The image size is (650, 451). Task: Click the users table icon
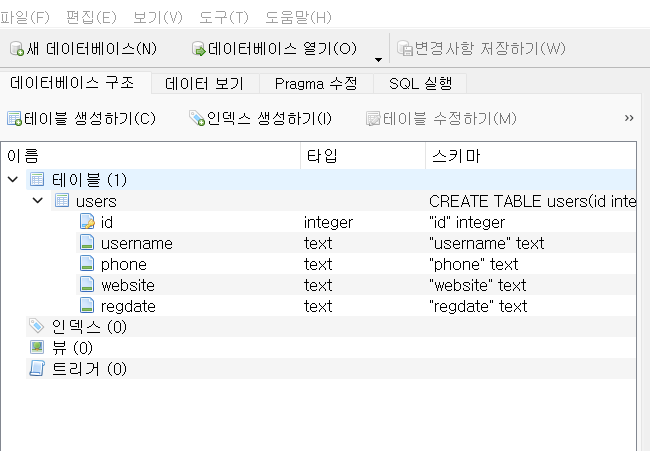(62, 201)
